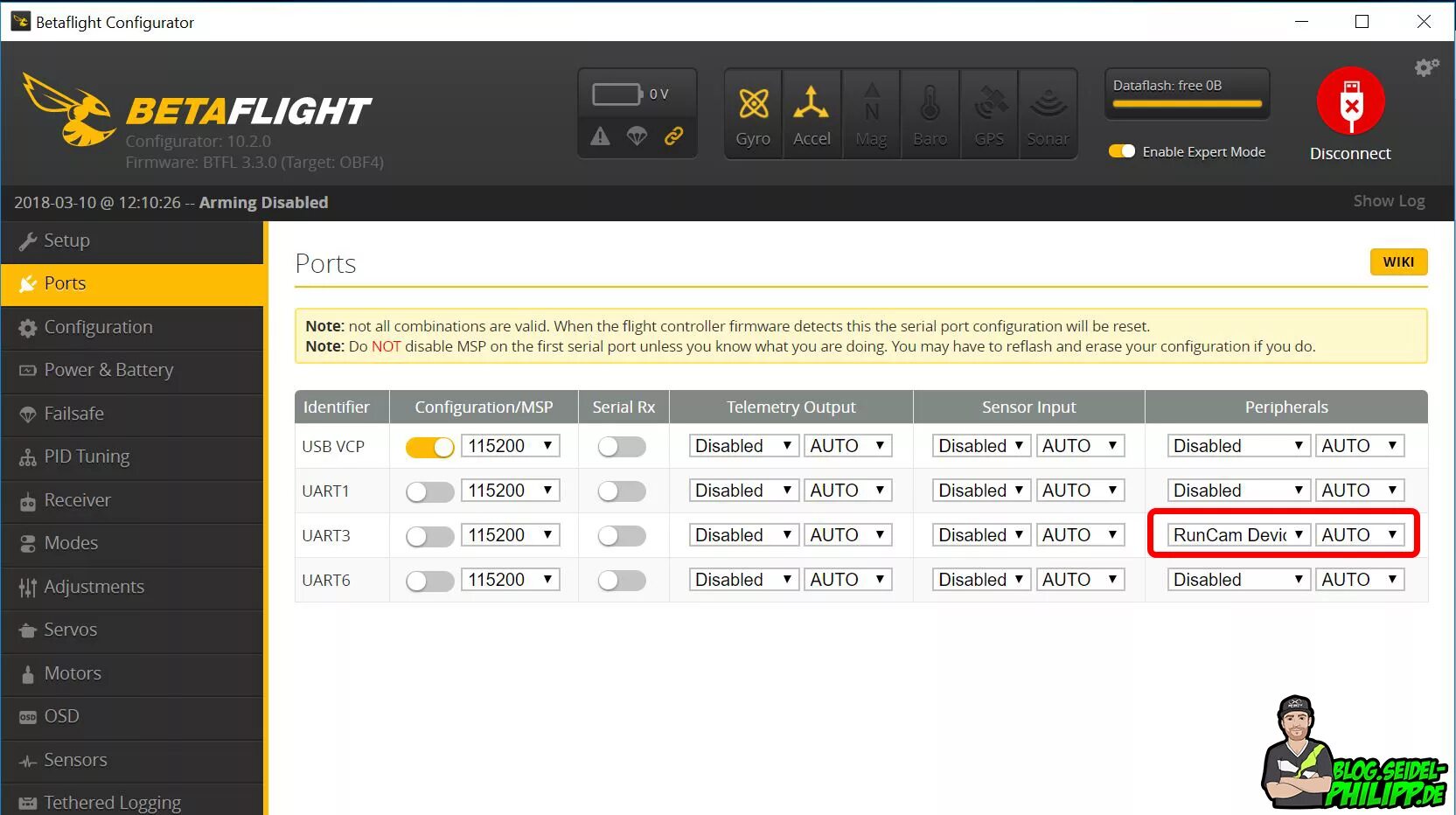
Task: Enable MSP switch for UART1
Action: pyautogui.click(x=430, y=491)
